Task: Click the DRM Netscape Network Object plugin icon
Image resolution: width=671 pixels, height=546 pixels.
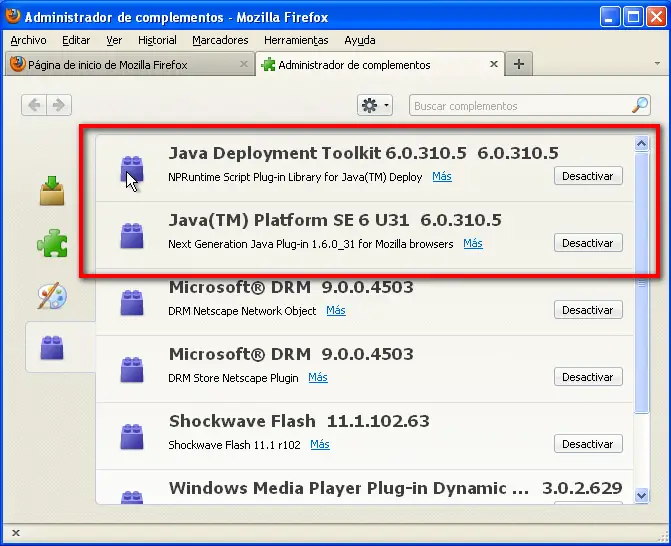Action: [x=132, y=303]
